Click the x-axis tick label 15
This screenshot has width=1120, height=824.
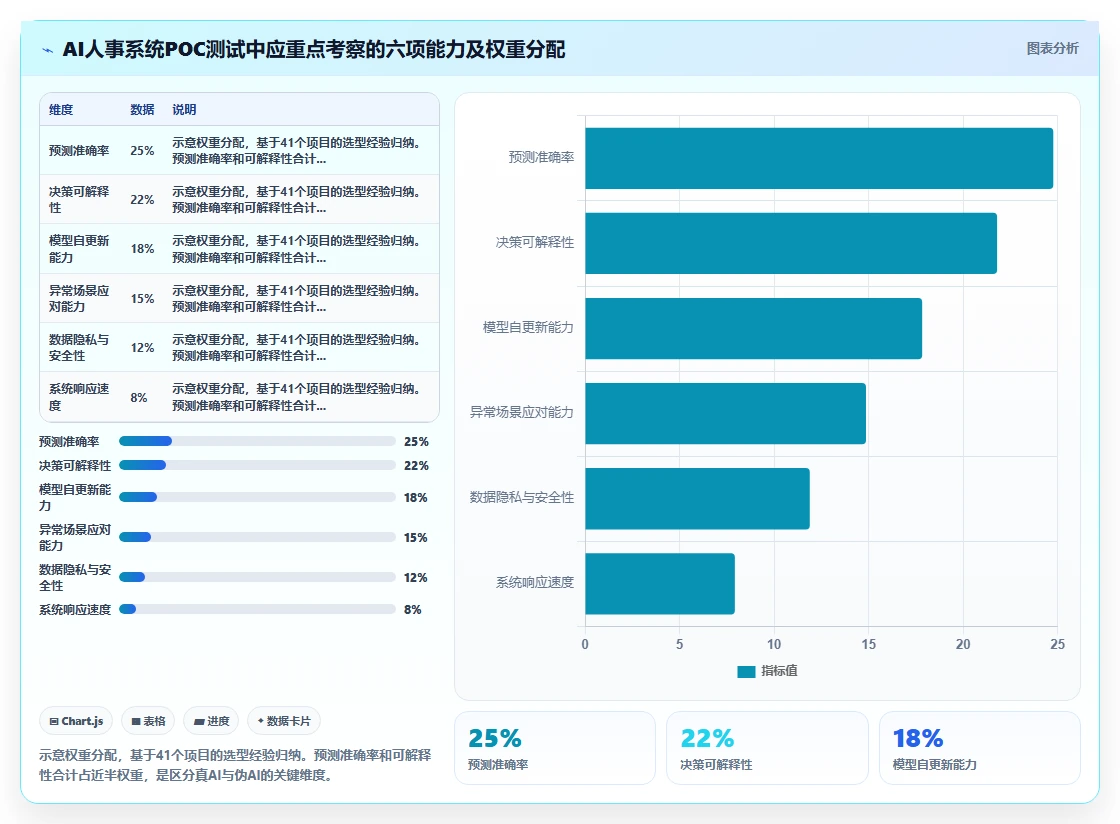(x=868, y=644)
